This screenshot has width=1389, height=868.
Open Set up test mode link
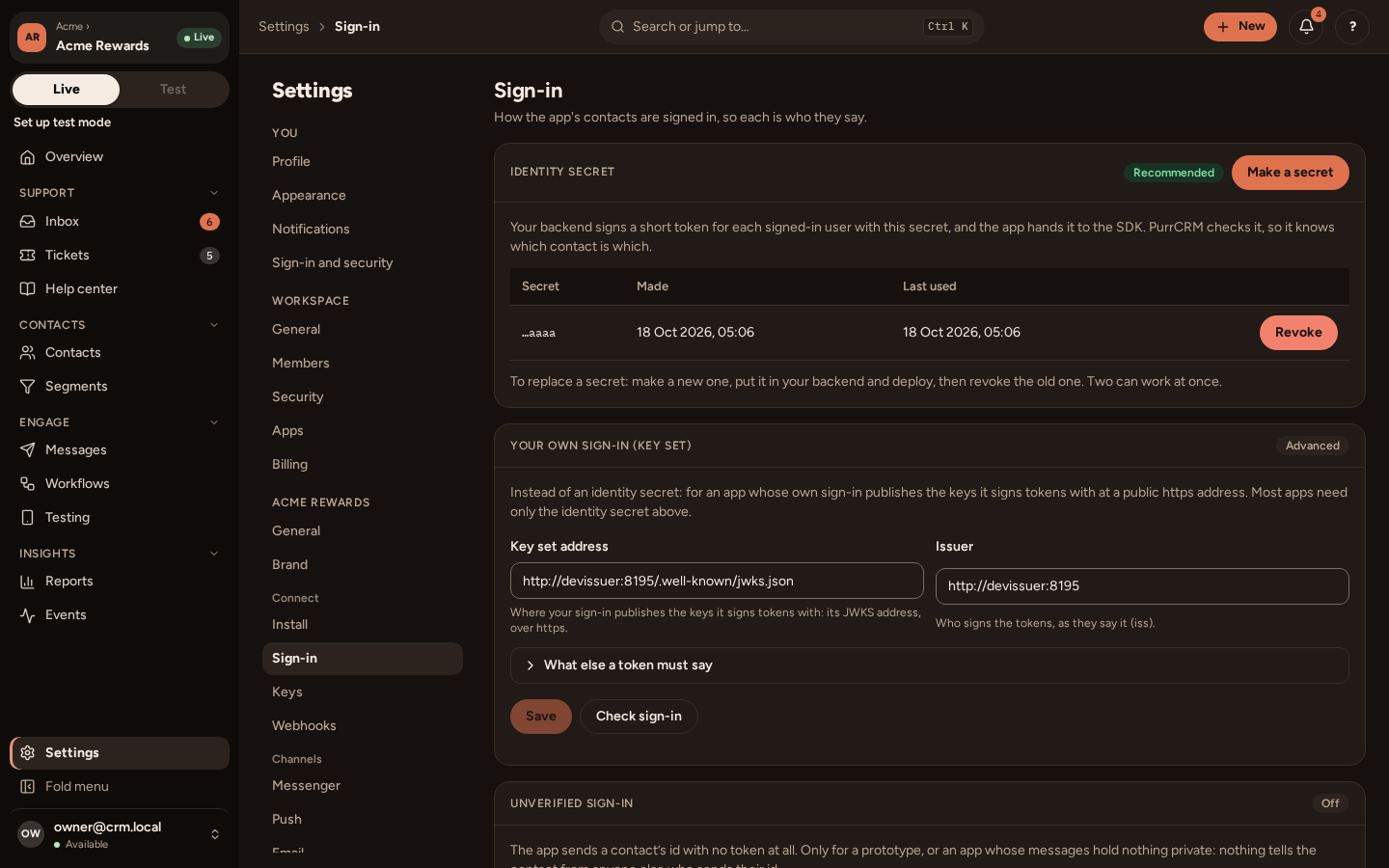pos(63,122)
